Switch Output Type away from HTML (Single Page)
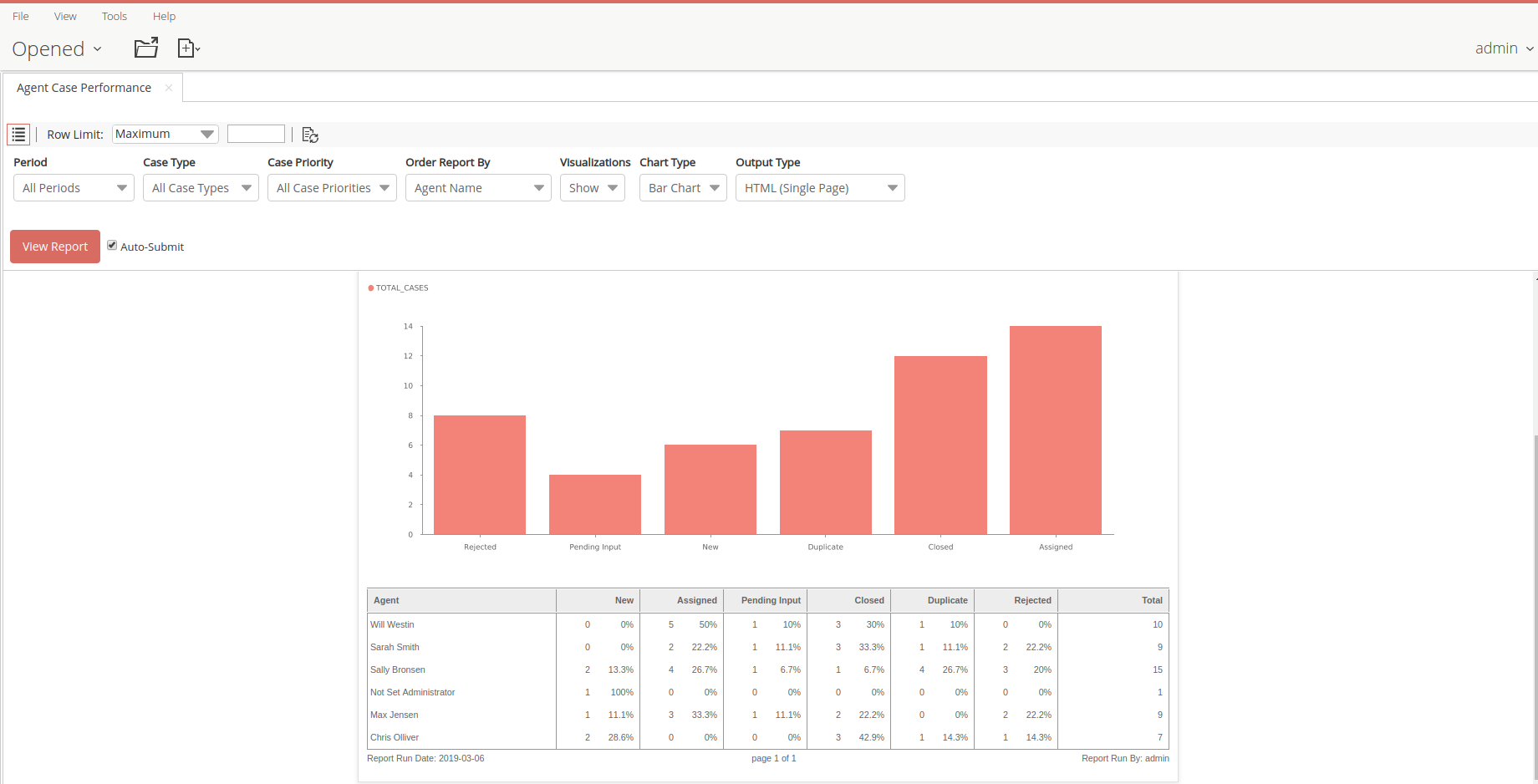Image resolution: width=1538 pixels, height=784 pixels. 818,187
